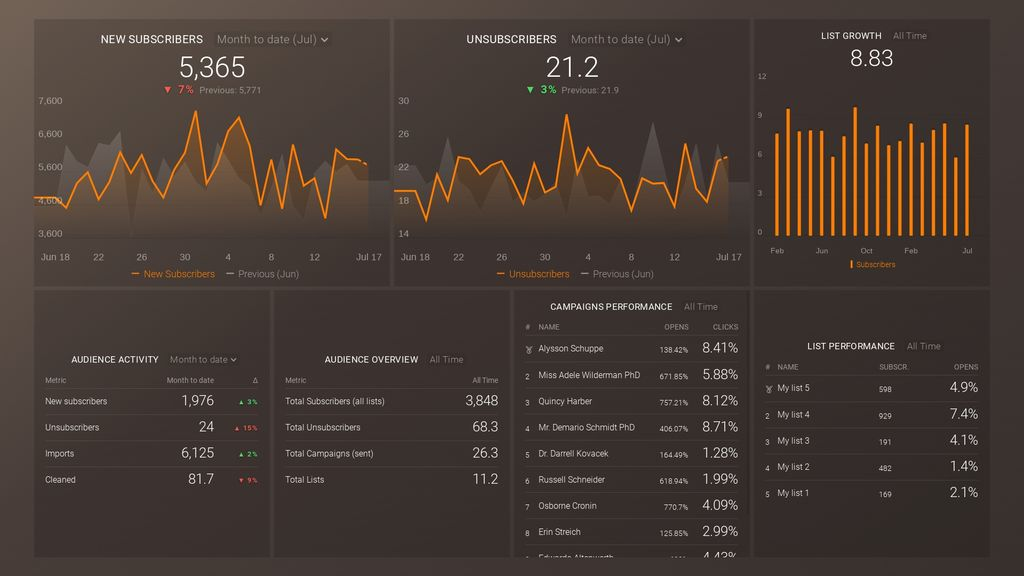This screenshot has width=1024, height=576.
Task: Click green up arrow in Imports row
Action: click(x=241, y=455)
